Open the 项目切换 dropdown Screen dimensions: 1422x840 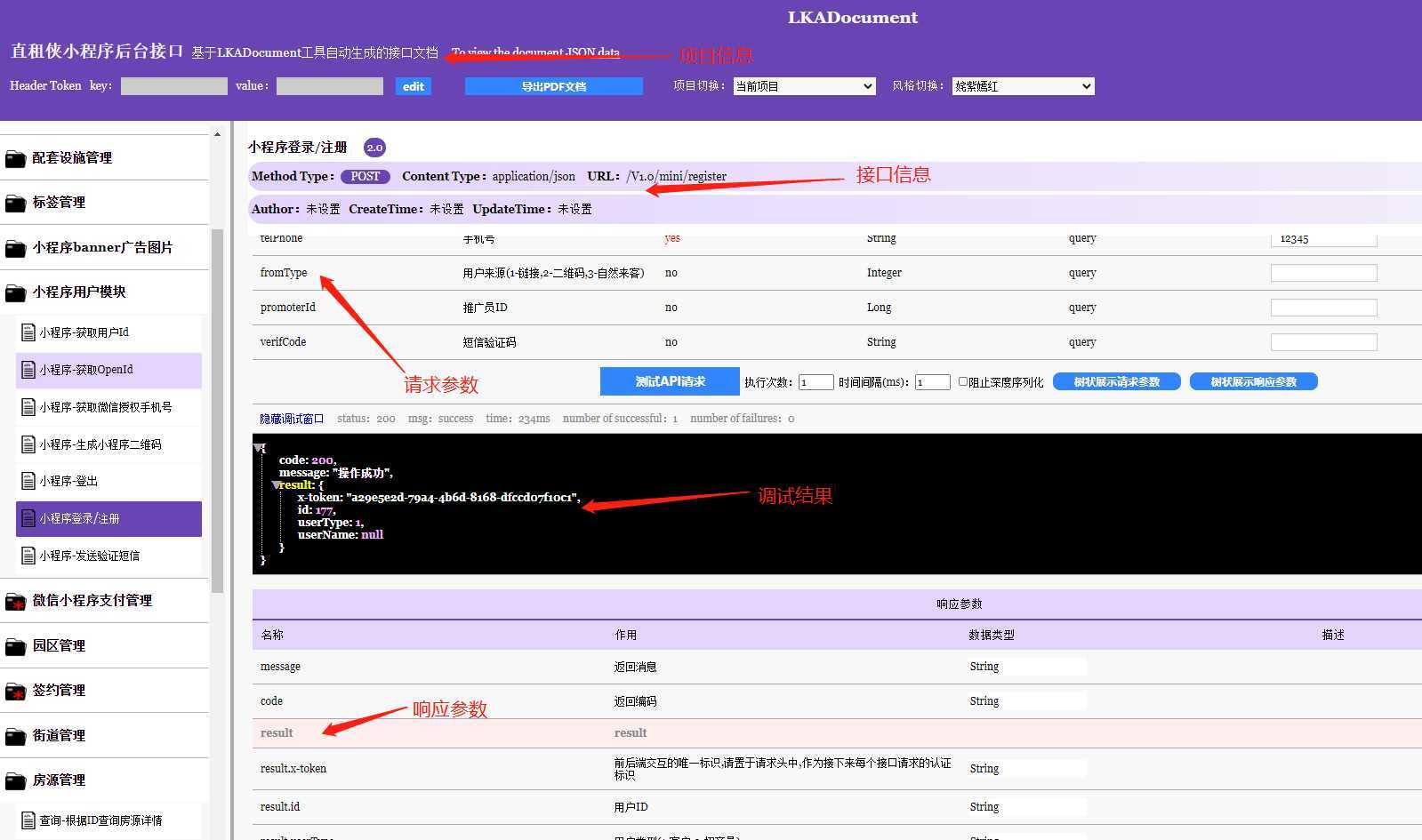coord(804,86)
